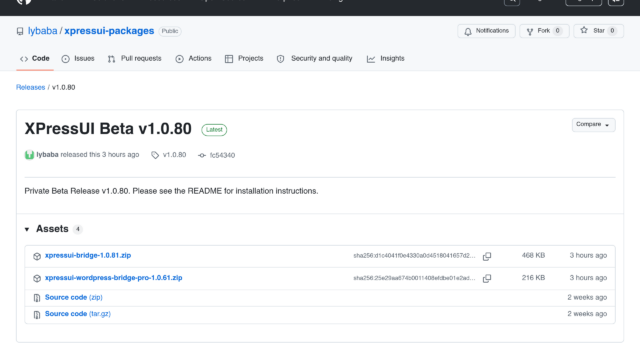Star the xpressui-packages repository
The height and width of the screenshot is (360, 640).
(x=598, y=31)
